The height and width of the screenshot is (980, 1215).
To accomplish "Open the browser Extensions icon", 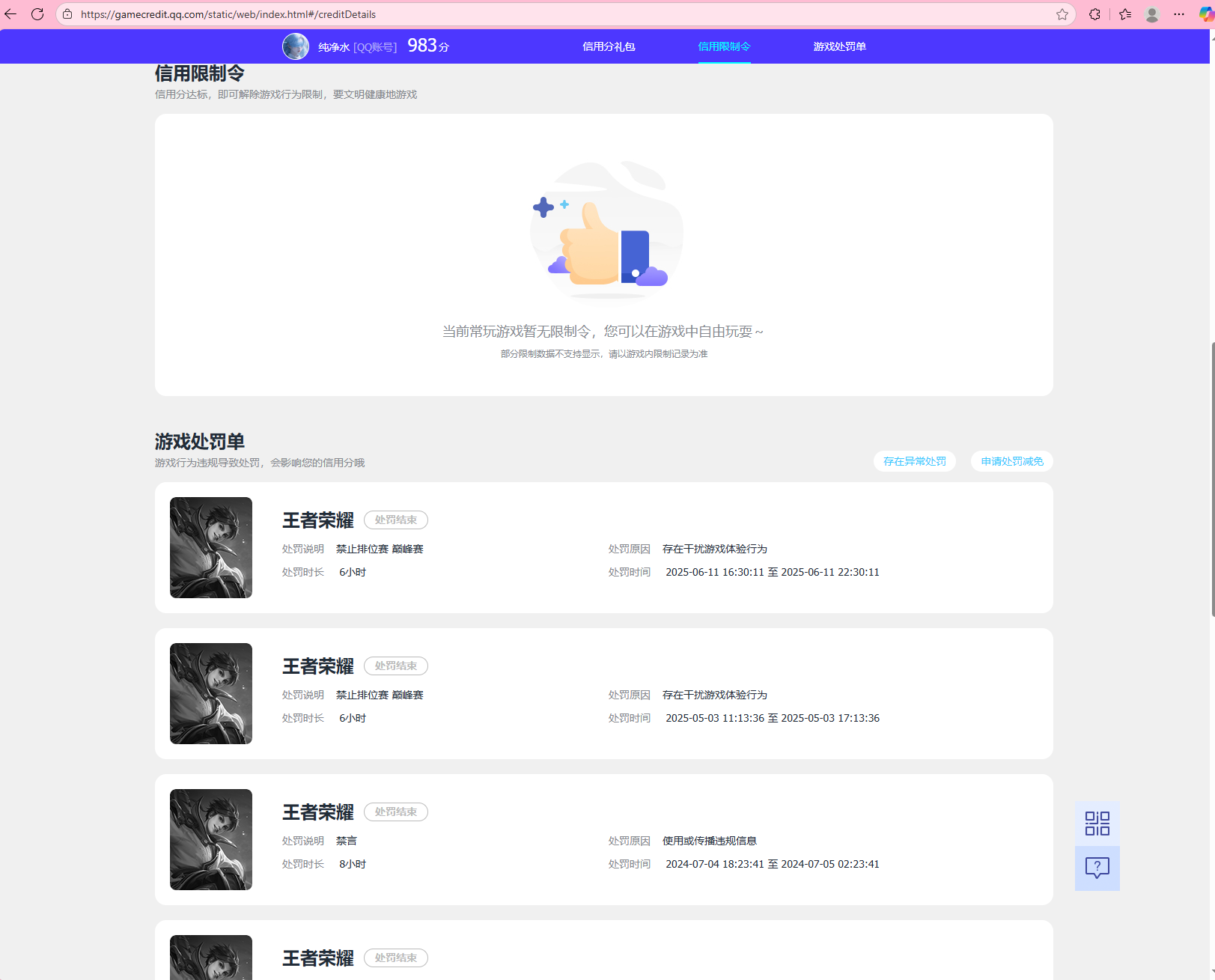I will coord(1094,13).
